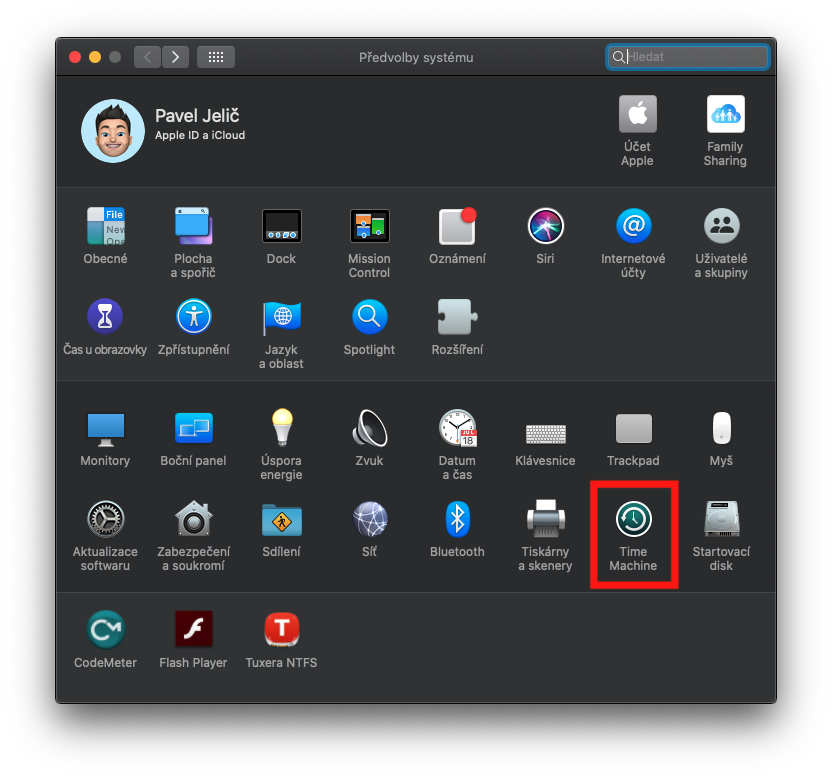Open CodeMeter preferences

point(105,629)
